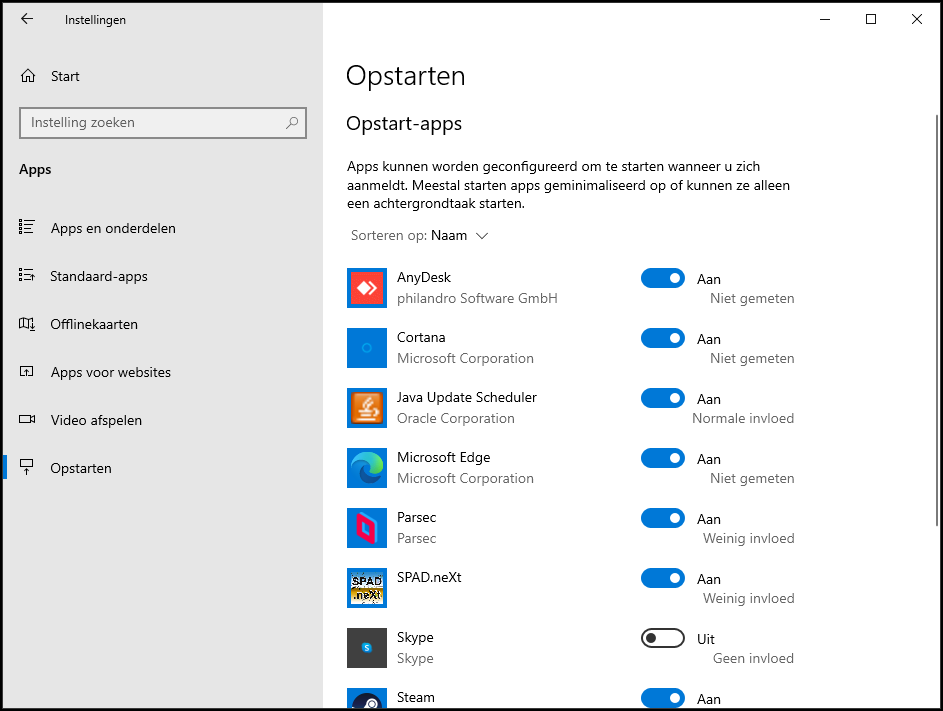The width and height of the screenshot is (943, 711).
Task: Click the SPAD.neXt name text
Action: 429,577
